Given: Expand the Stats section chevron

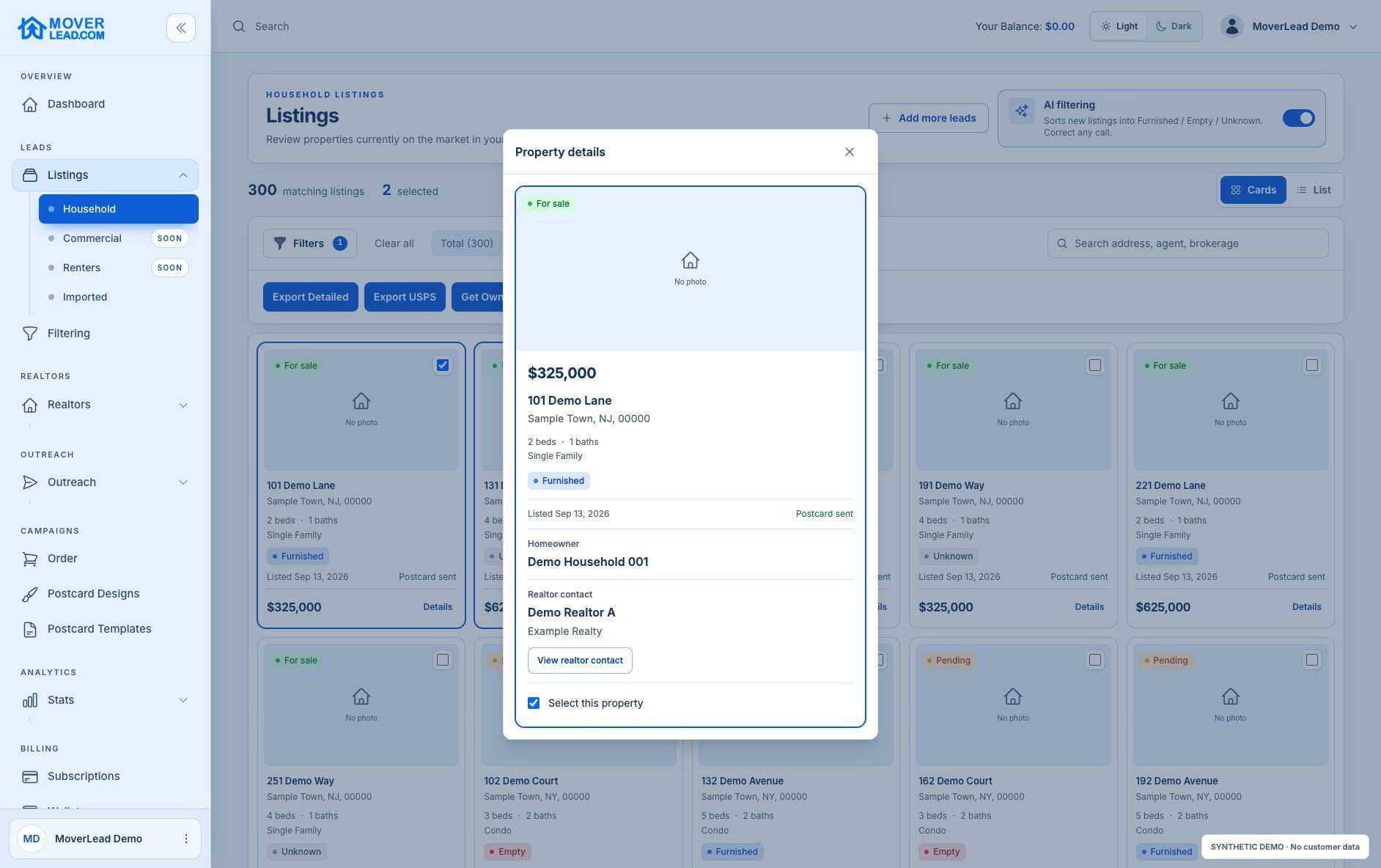Looking at the screenshot, I should coord(183,700).
